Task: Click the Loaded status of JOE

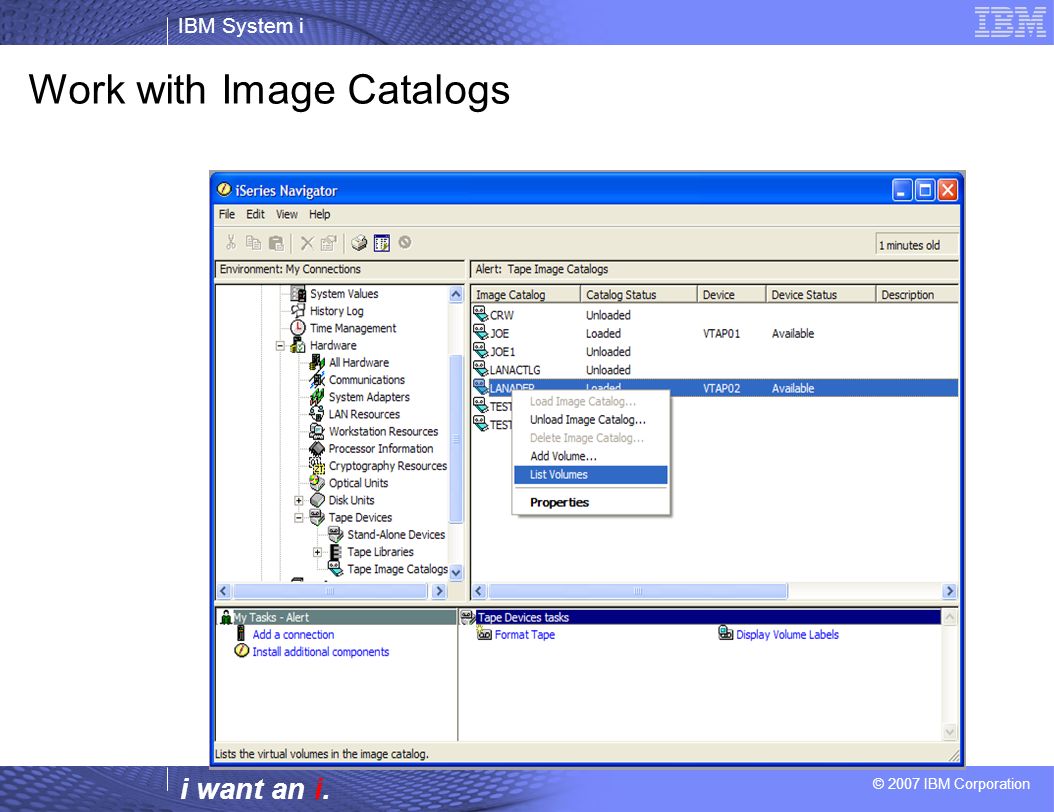Action: [603, 333]
